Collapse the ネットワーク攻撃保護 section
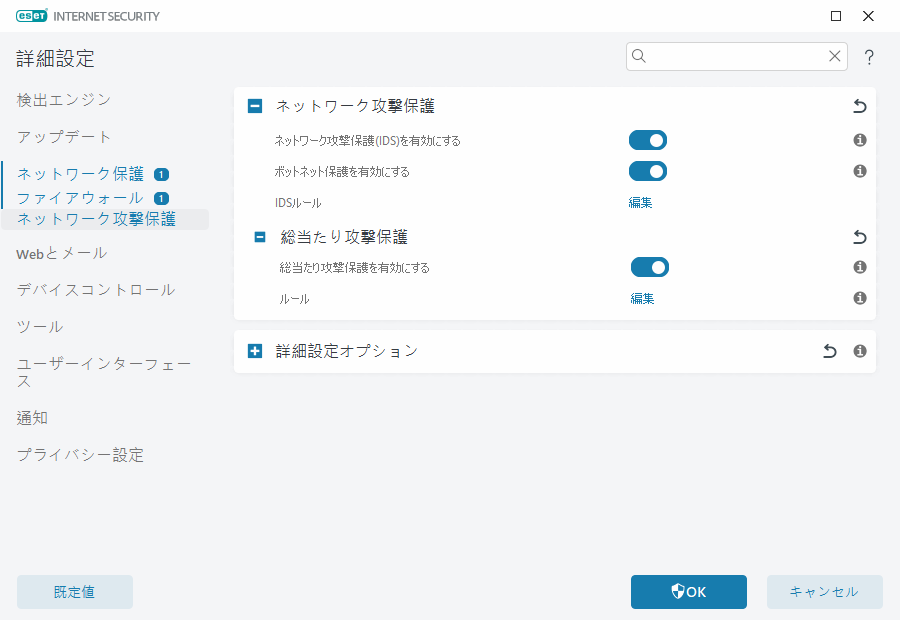 [x=255, y=106]
